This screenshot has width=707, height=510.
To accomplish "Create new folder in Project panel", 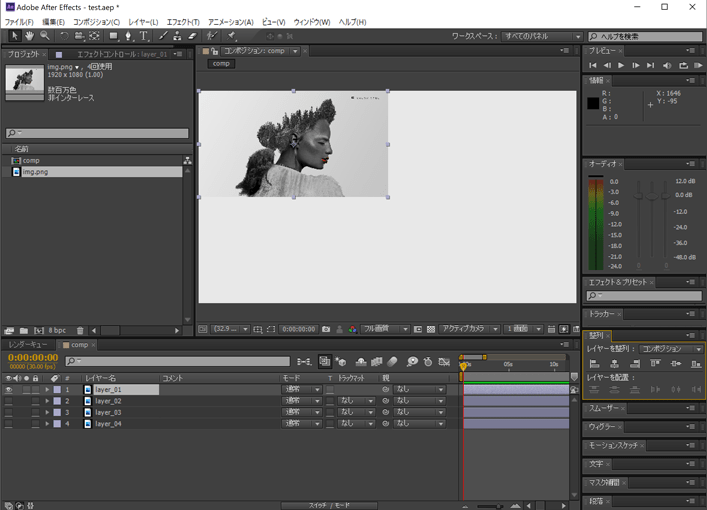I will (24, 331).
